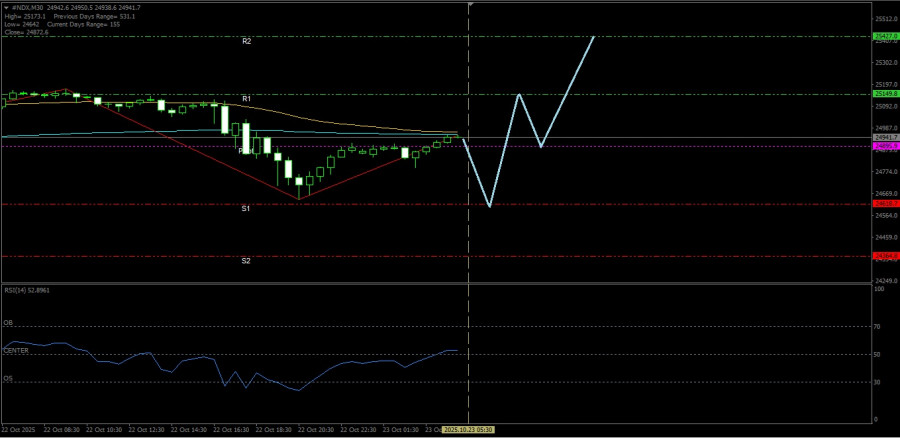Click the R2 resistance level label
The image size is (900, 438).
tap(246, 42)
